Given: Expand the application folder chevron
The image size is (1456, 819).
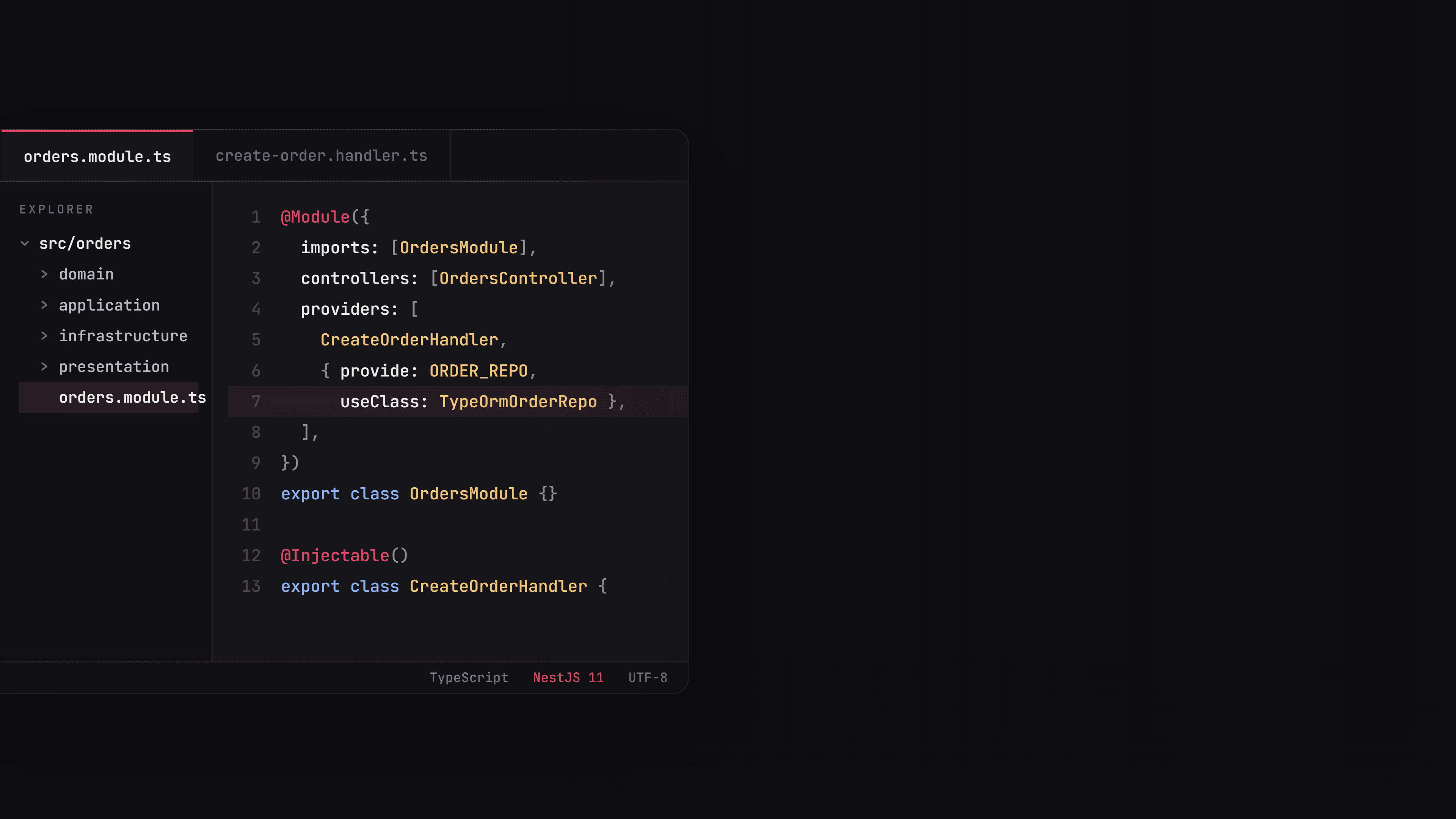Looking at the screenshot, I should [44, 305].
